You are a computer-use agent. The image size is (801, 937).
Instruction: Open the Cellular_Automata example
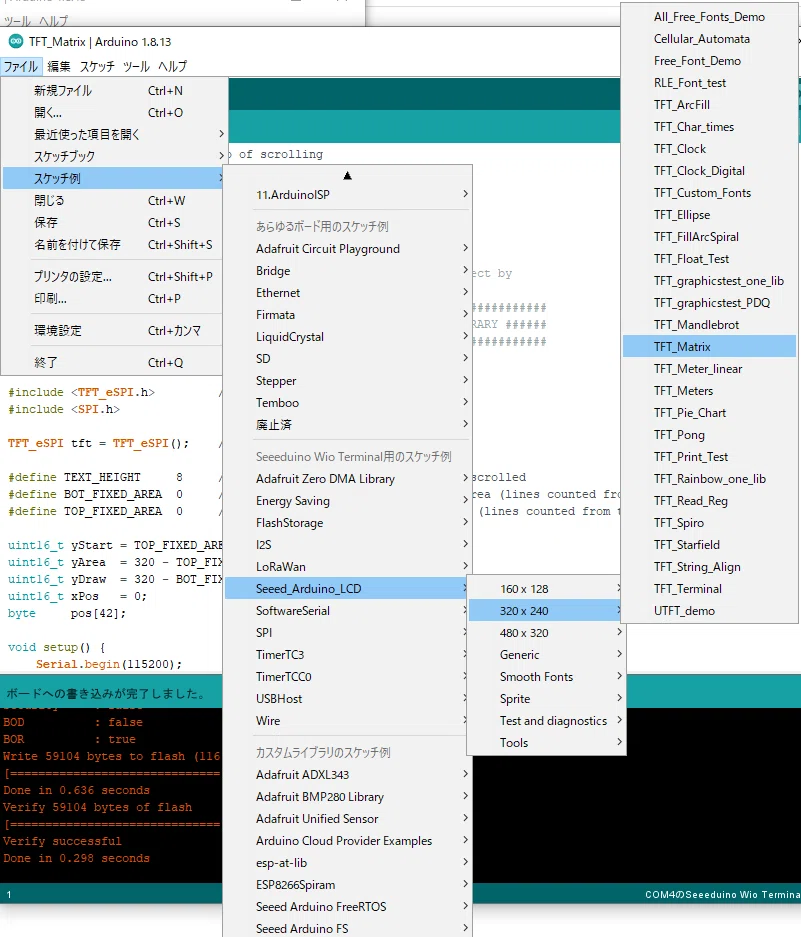pyautogui.click(x=710, y=39)
